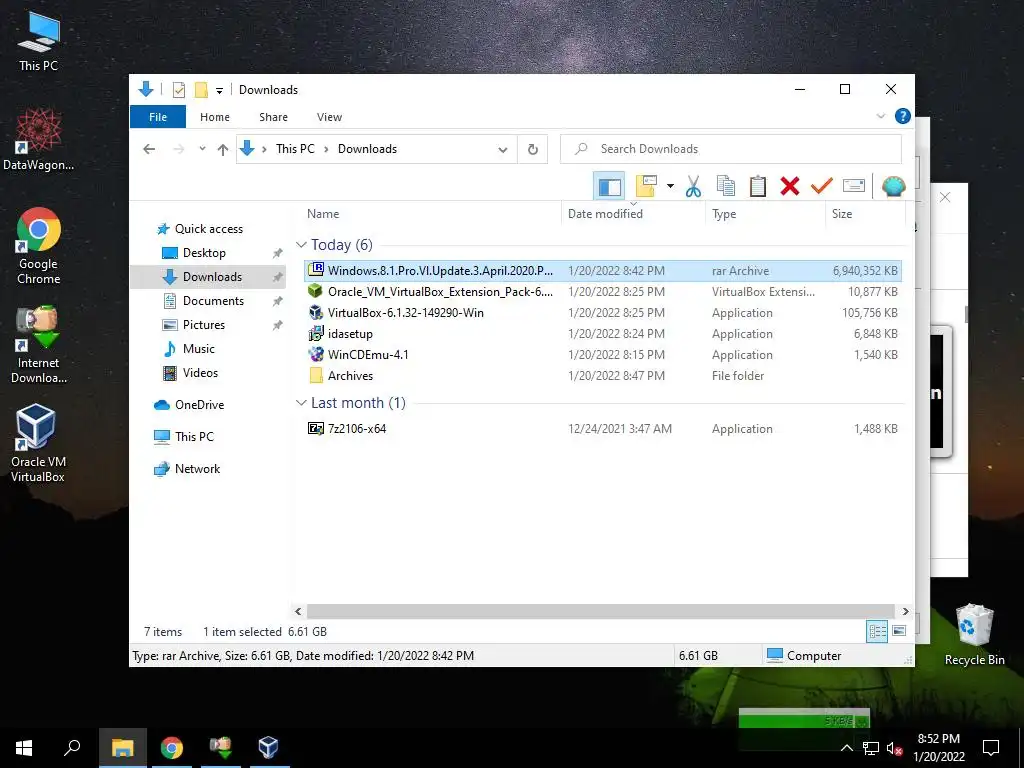Click the New folder quick access icon
Image resolution: width=1024 pixels, height=768 pixels.
[201, 89]
